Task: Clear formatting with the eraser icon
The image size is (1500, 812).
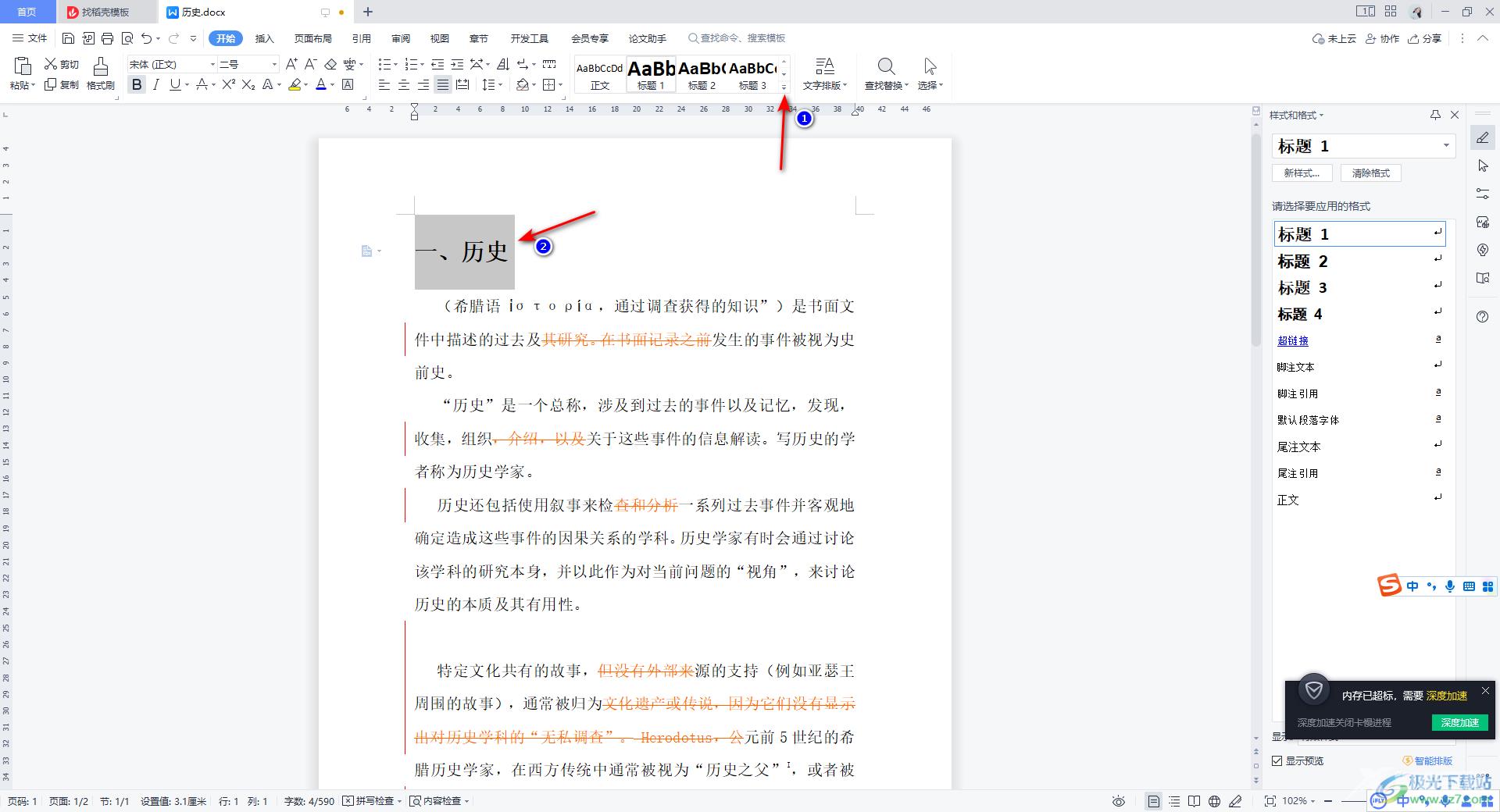Action: point(330,64)
